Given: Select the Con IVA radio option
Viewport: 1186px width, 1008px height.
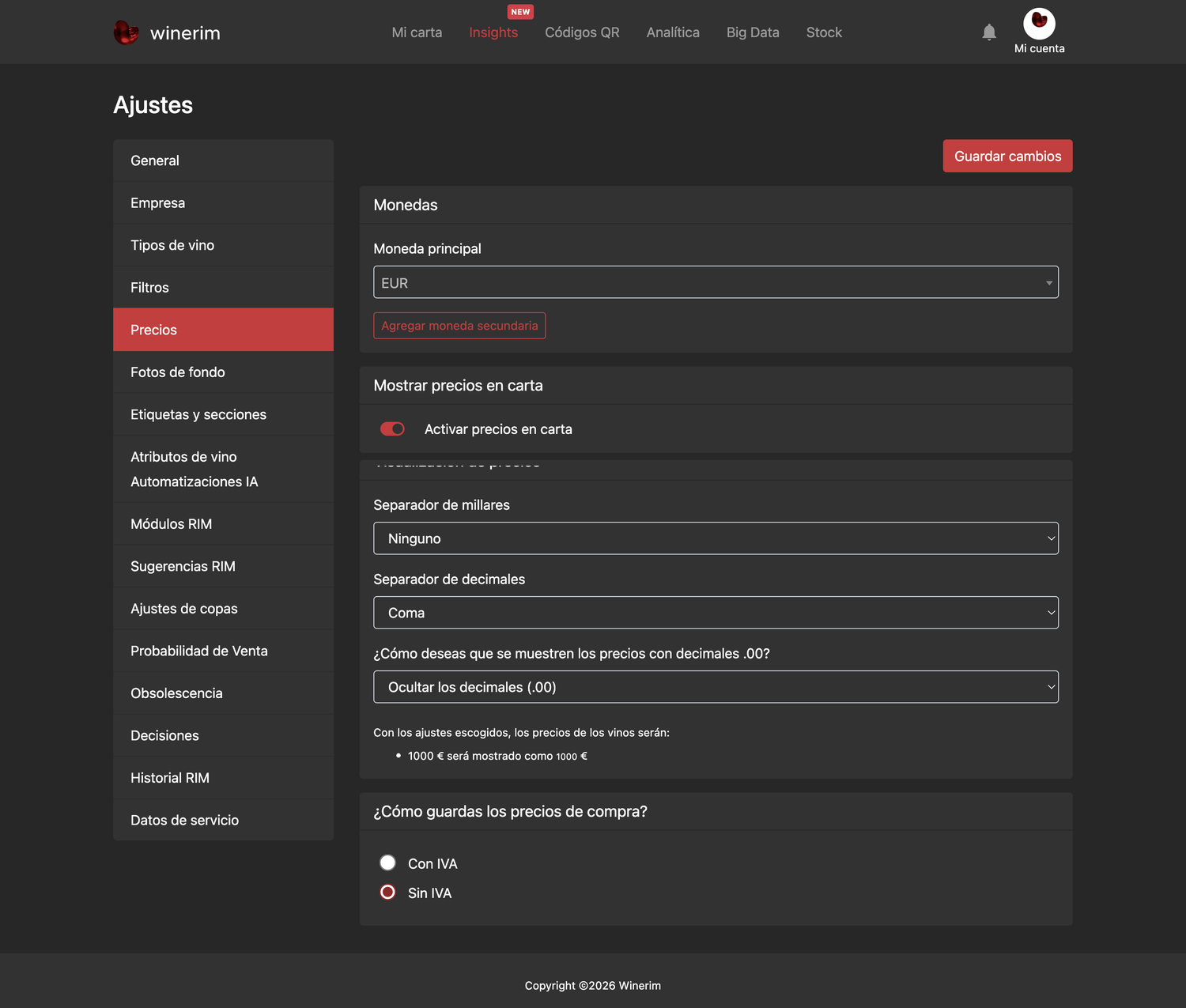Looking at the screenshot, I should (387, 863).
